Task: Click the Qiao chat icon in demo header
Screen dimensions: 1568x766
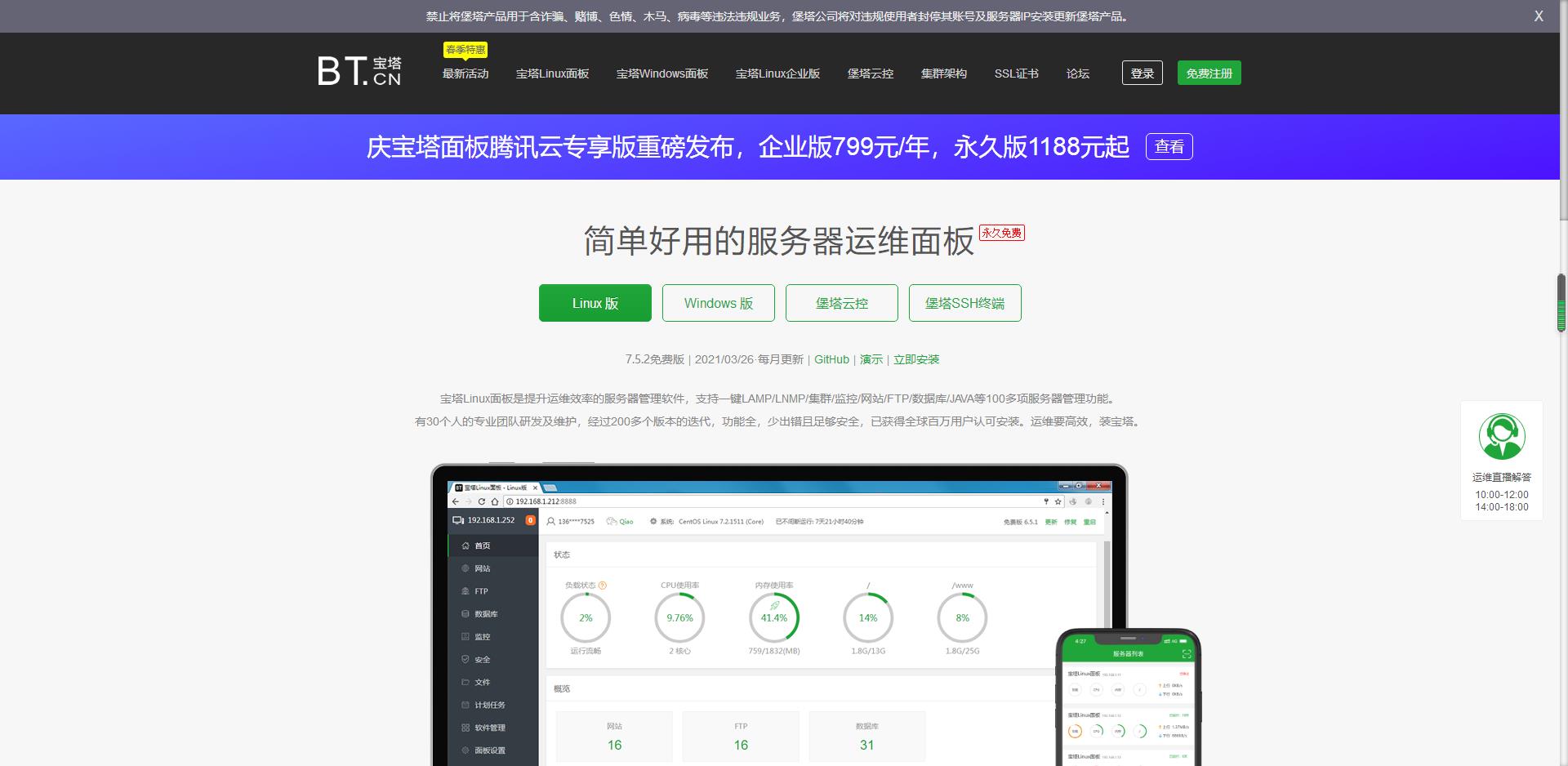Action: [612, 521]
